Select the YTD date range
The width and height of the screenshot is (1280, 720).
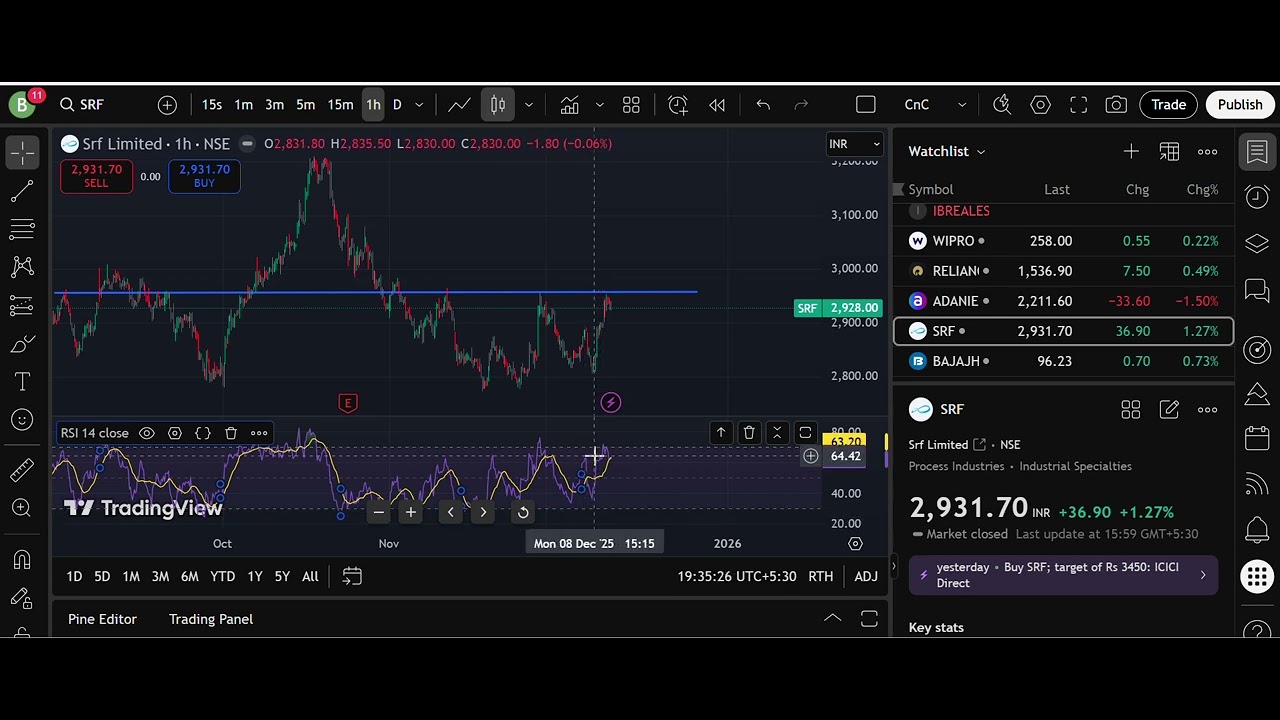pos(223,576)
